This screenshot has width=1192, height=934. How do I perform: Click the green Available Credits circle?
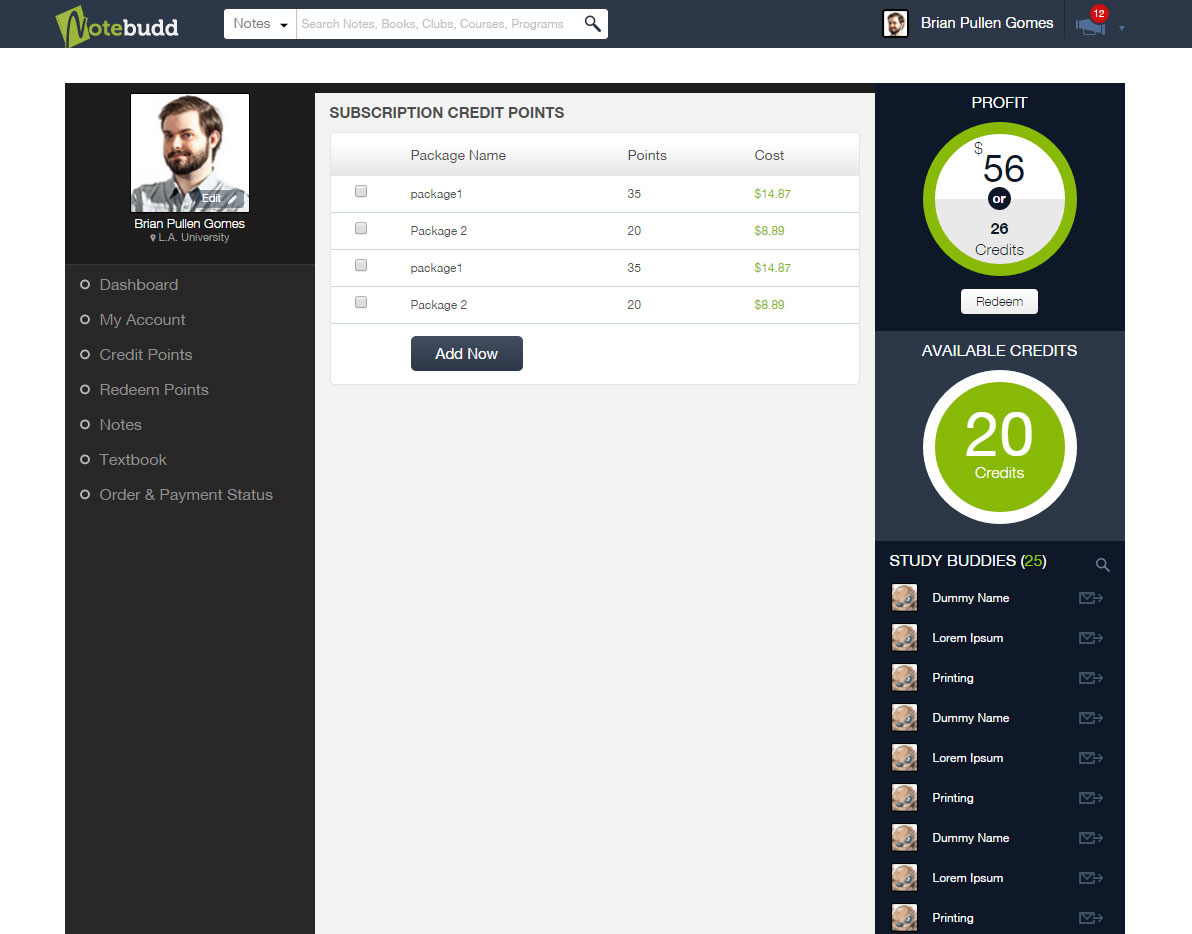(999, 446)
